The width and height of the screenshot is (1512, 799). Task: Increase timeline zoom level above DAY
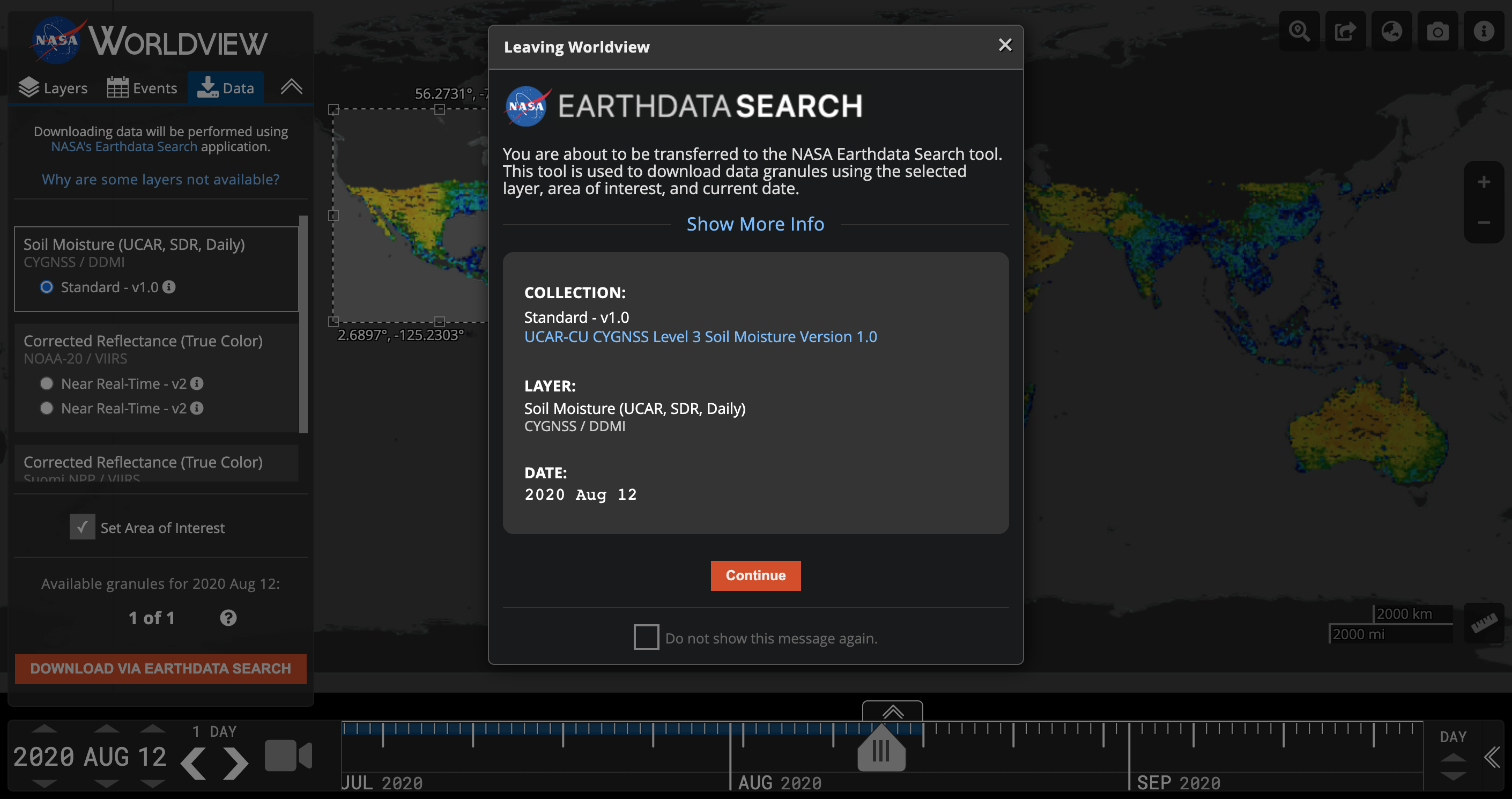1454,758
